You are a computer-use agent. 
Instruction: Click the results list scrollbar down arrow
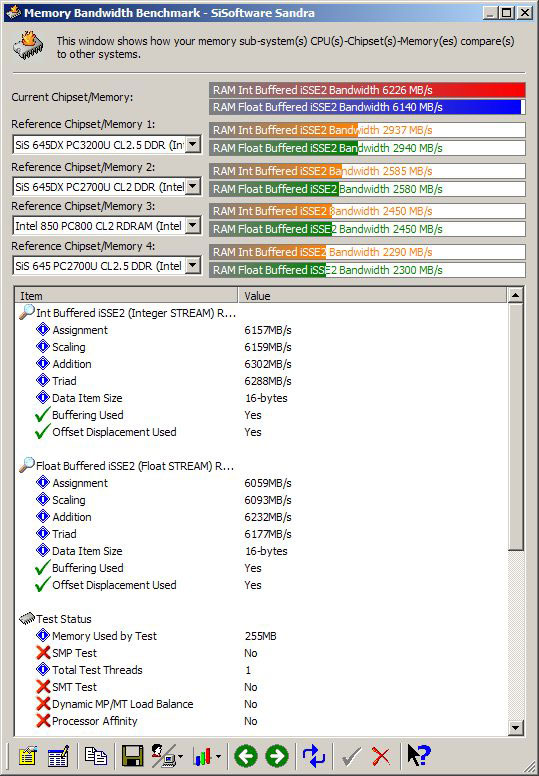[515, 728]
